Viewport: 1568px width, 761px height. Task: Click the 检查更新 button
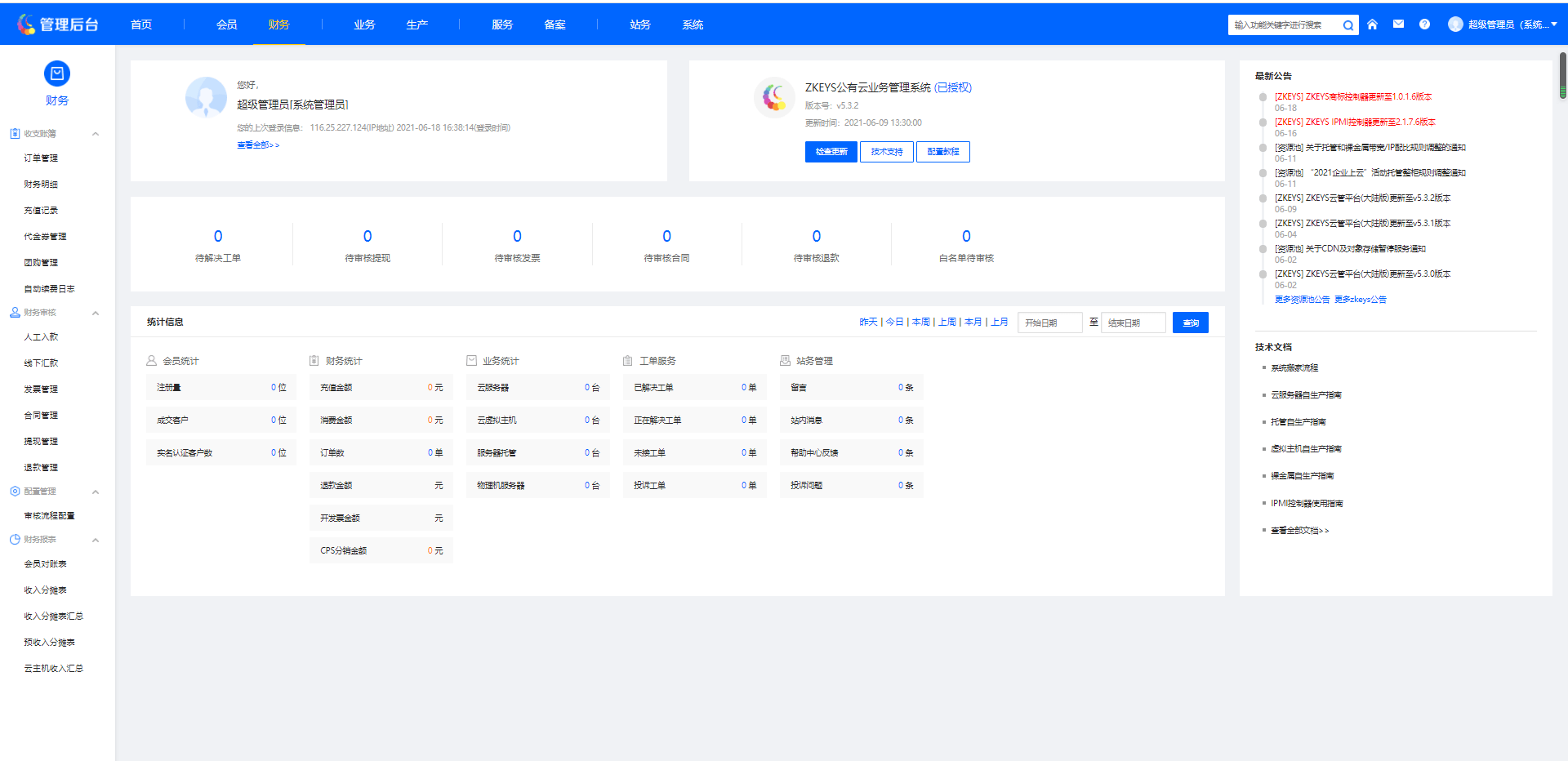click(x=831, y=152)
